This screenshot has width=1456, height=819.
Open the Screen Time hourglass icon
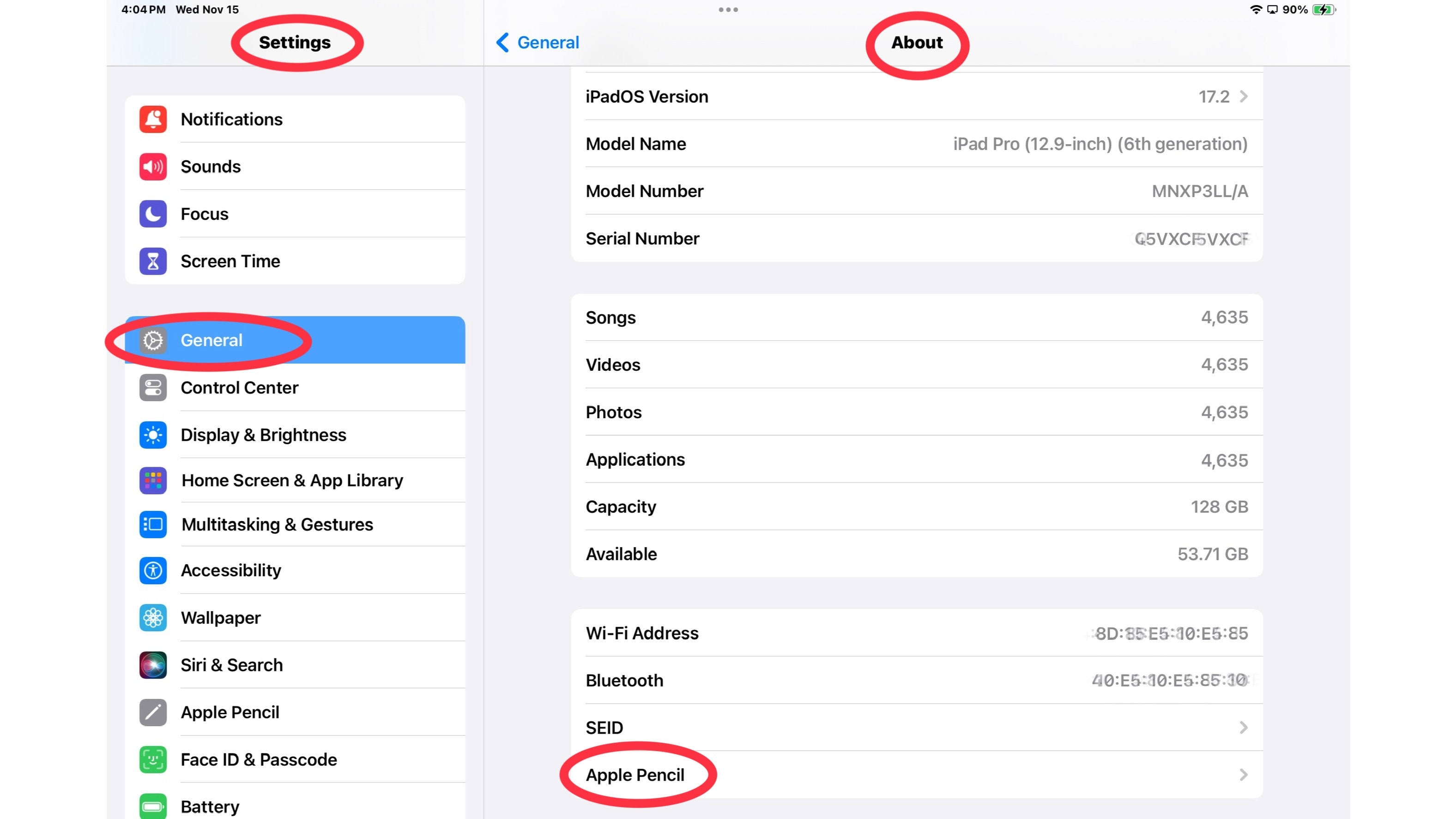click(152, 261)
